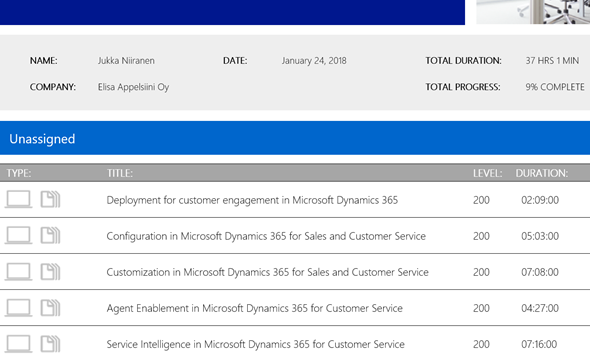Click the 04:27:00 duration cell
Image resolution: width=590 pixels, height=360 pixels.
pyautogui.click(x=540, y=308)
